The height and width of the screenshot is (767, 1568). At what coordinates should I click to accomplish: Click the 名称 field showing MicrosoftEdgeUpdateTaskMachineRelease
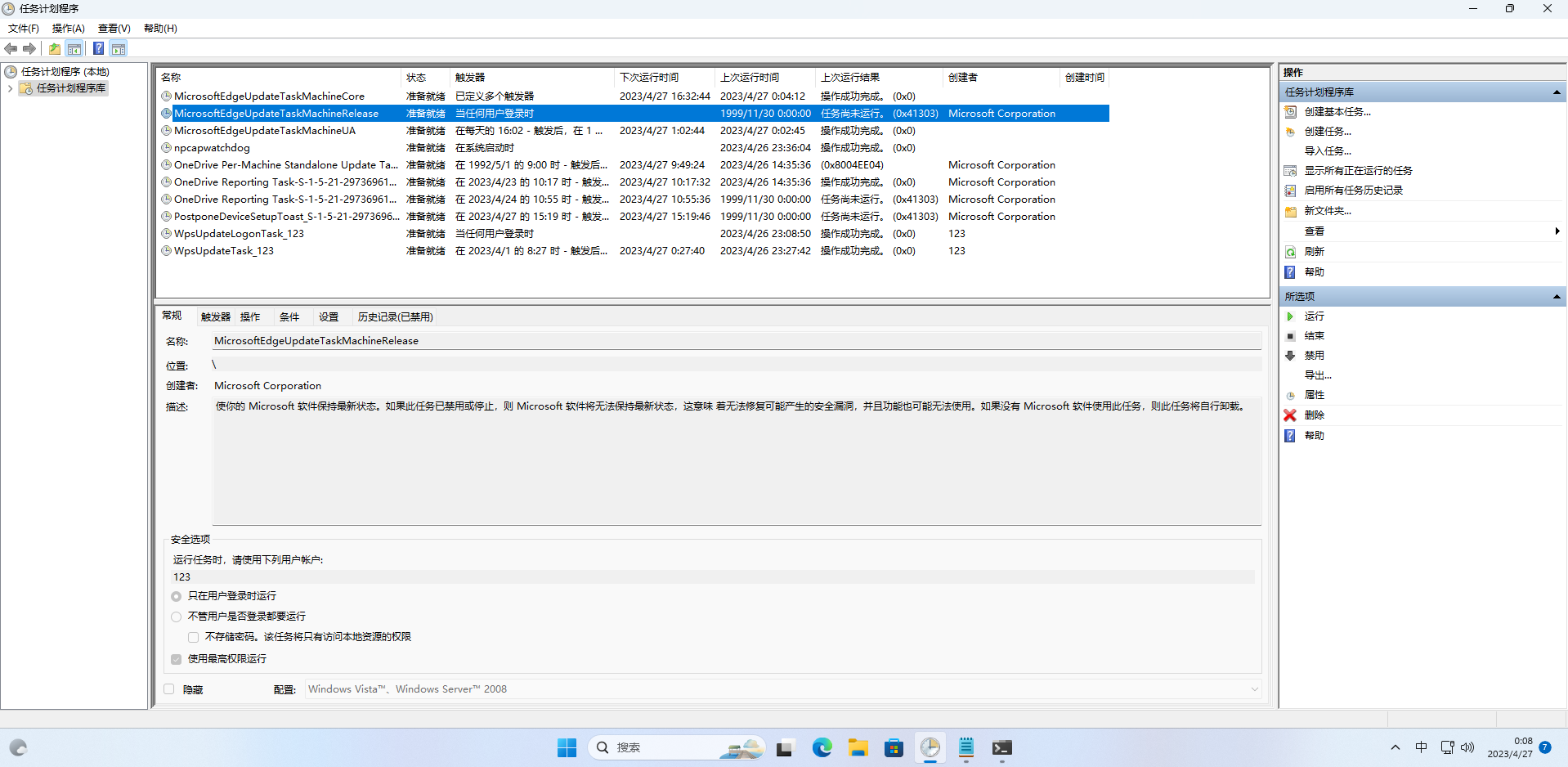737,341
